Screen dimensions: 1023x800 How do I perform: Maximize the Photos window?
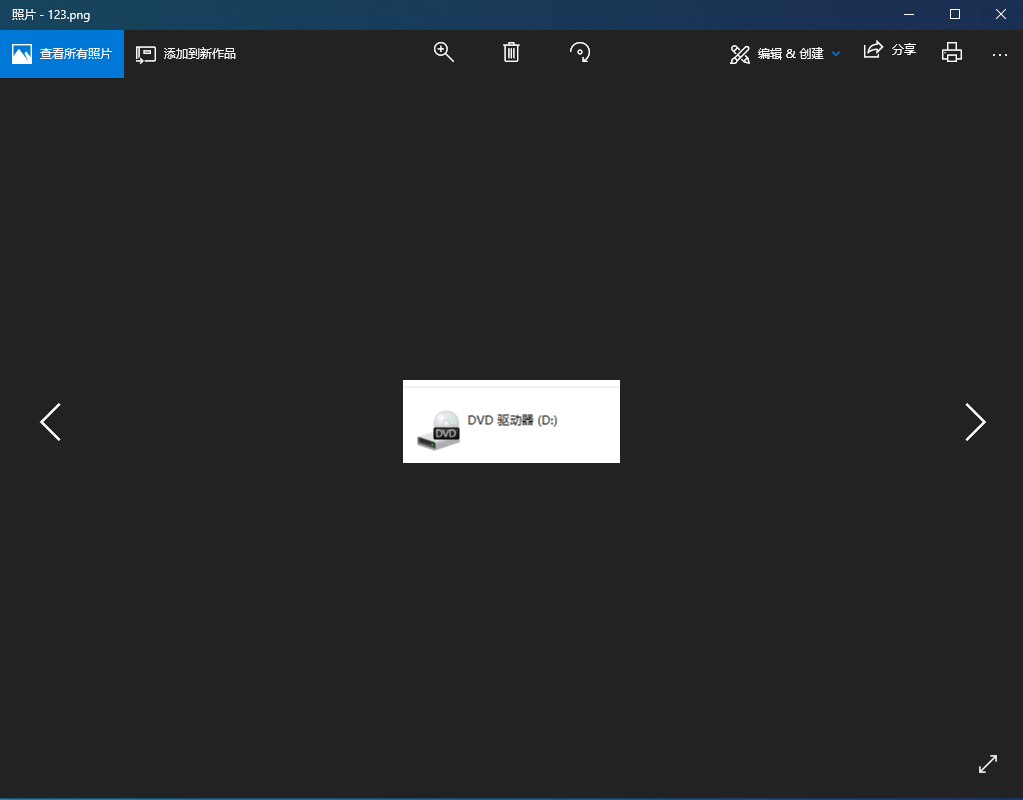(954, 14)
